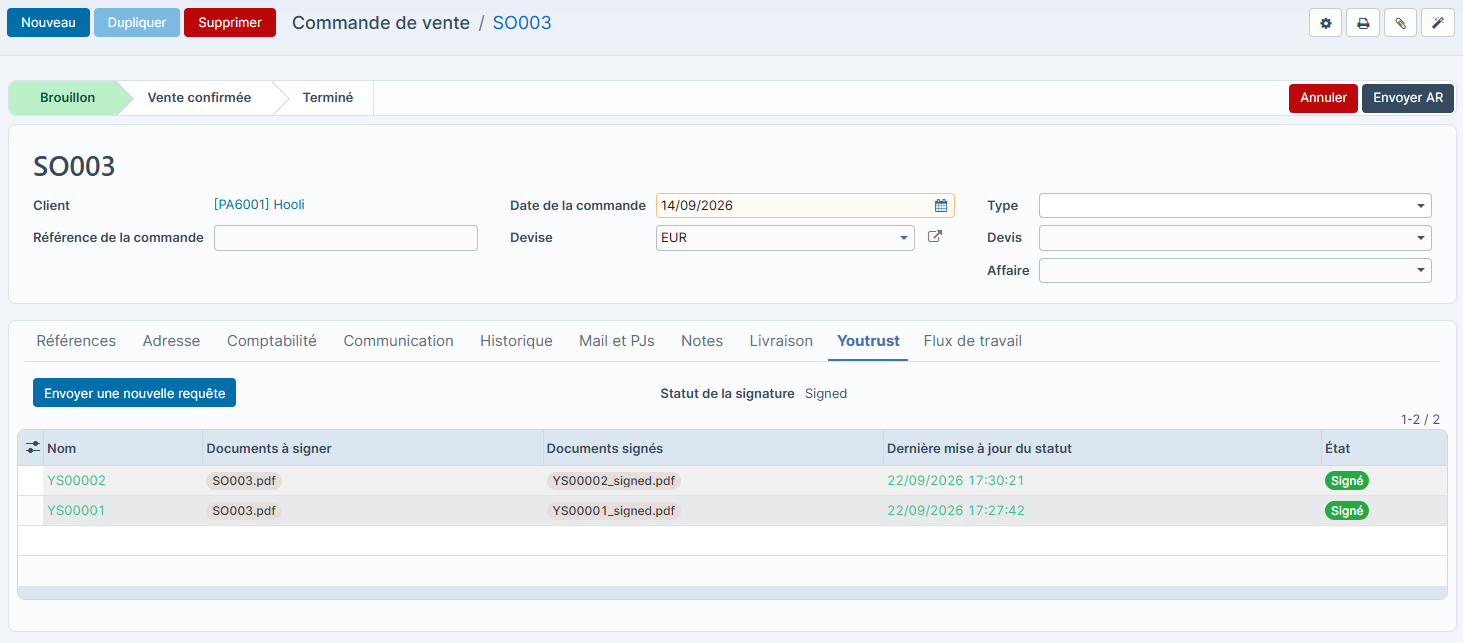Click the red Annuler button
The image size is (1463, 643).
pos(1323,98)
